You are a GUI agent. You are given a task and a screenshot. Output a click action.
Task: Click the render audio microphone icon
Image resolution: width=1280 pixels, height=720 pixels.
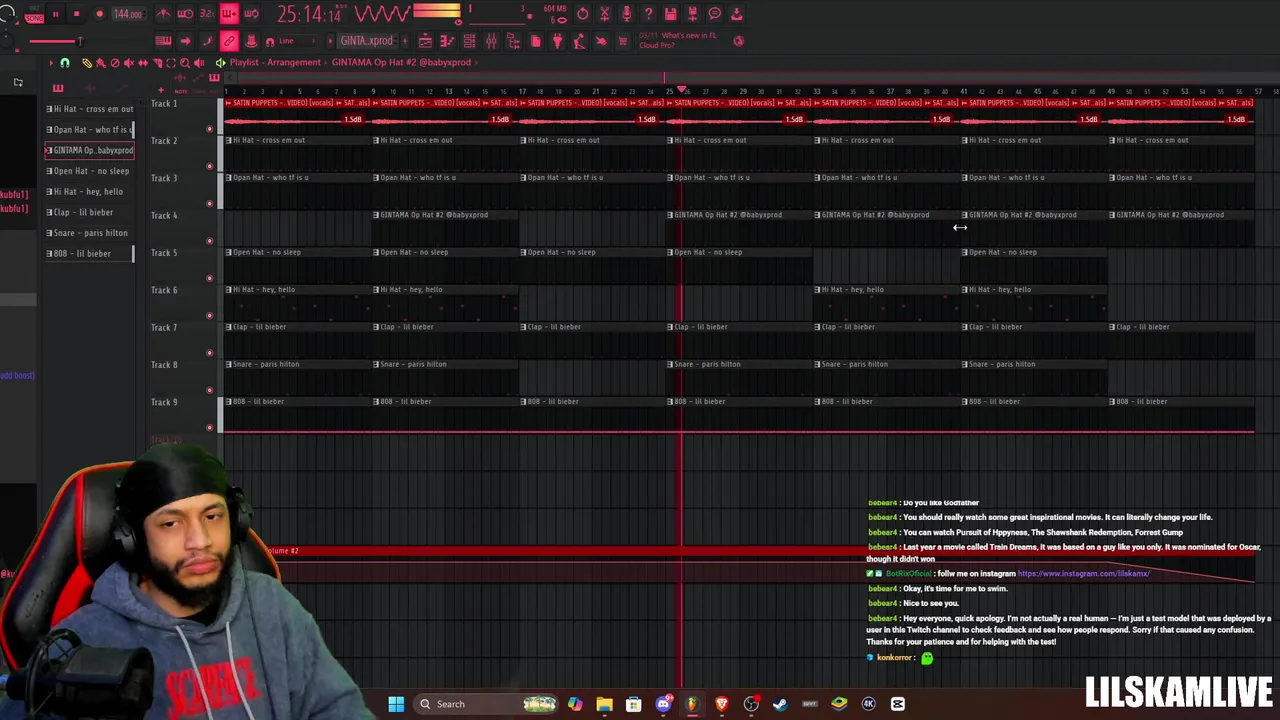click(x=626, y=14)
